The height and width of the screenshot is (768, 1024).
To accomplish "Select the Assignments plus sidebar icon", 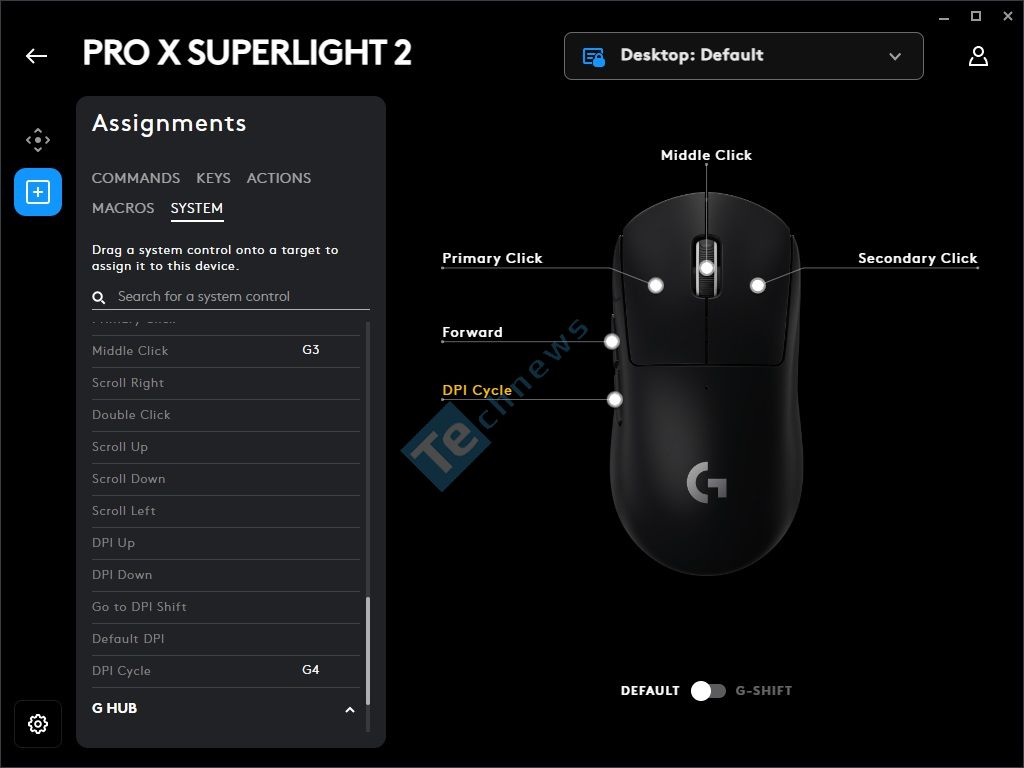I will [38, 192].
